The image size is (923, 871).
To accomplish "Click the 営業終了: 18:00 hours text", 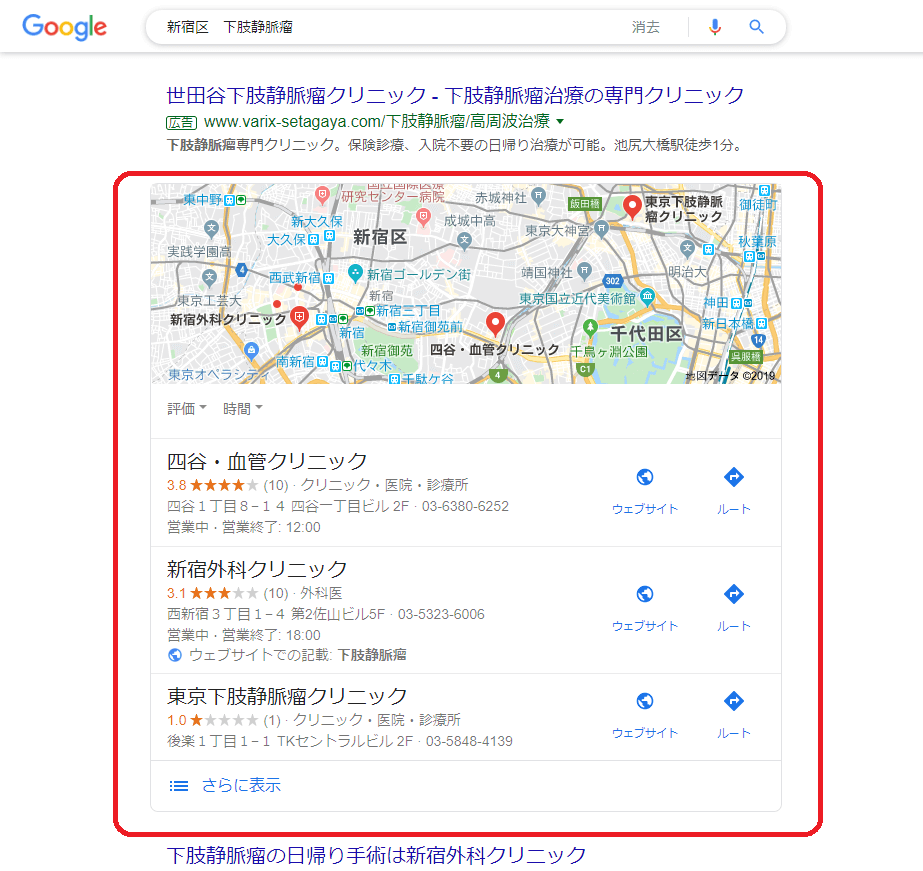I will point(271,636).
